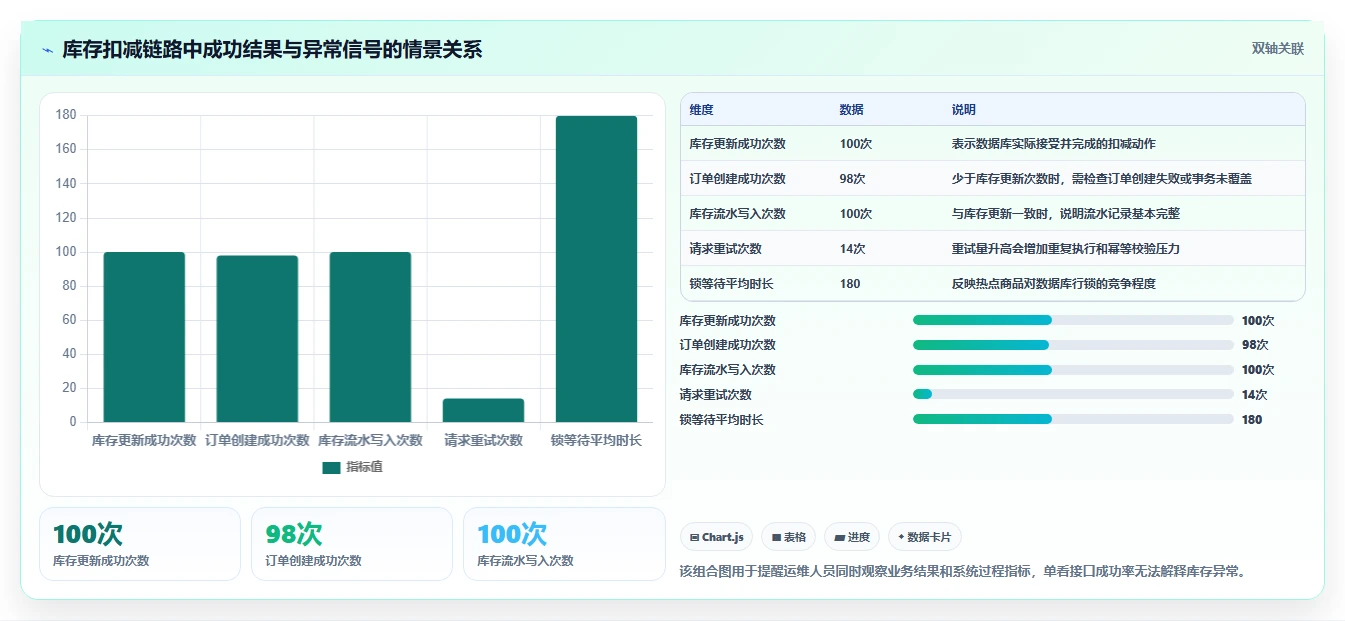Click x-axis label 锁等待平均时长 under the chart
This screenshot has height=621, width=1345.
[597, 440]
